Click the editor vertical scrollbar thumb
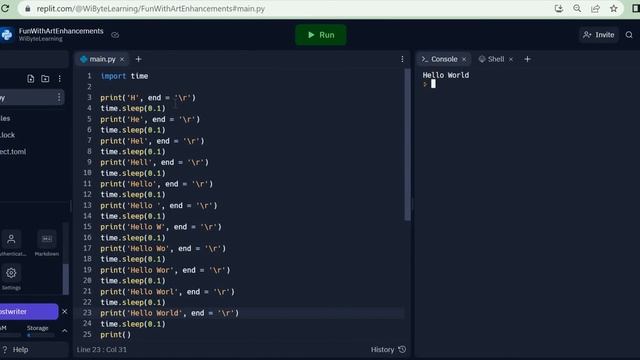This screenshot has height=360, width=640. [x=407, y=145]
